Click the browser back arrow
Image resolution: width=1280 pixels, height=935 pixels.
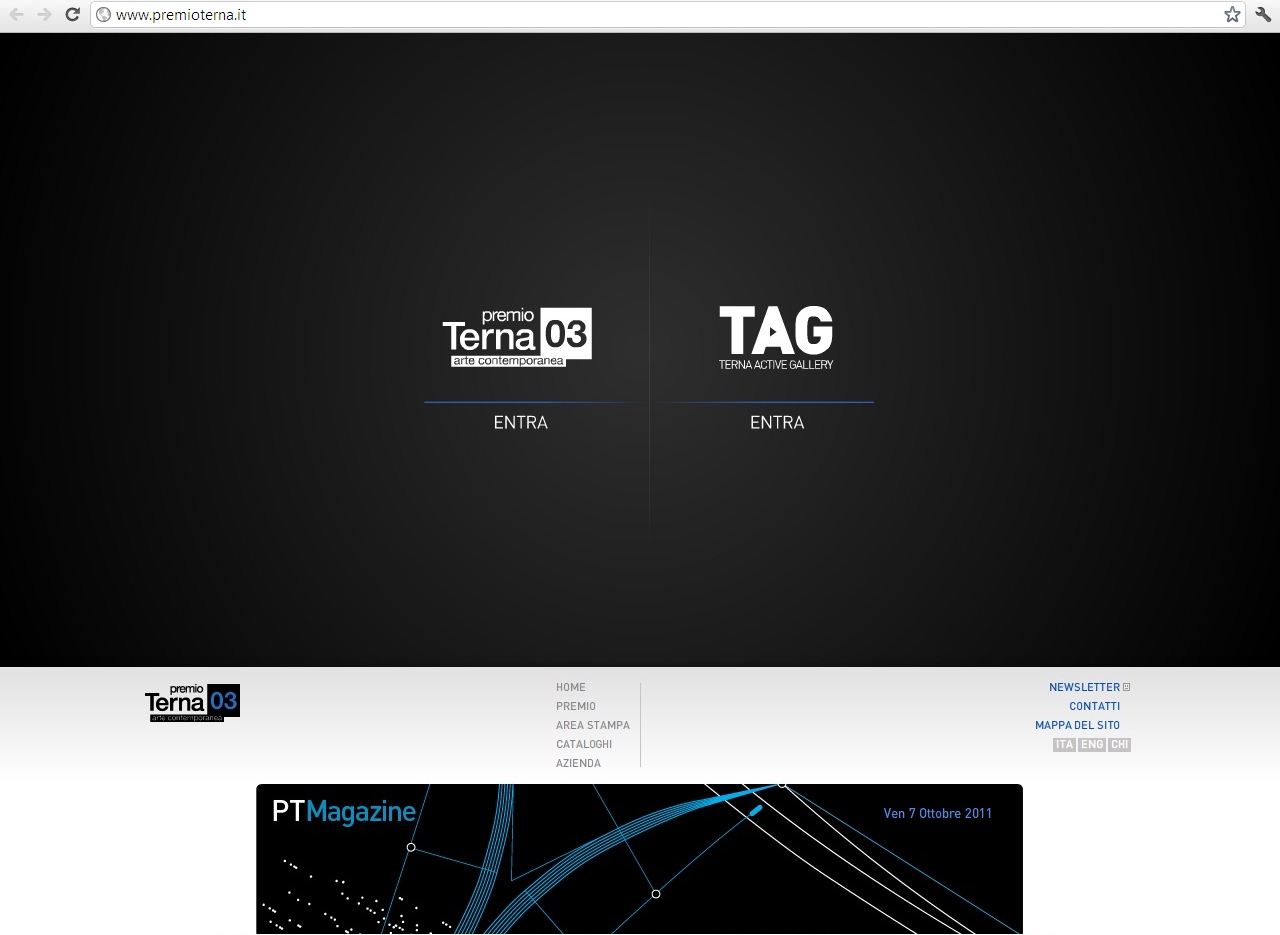click(16, 15)
